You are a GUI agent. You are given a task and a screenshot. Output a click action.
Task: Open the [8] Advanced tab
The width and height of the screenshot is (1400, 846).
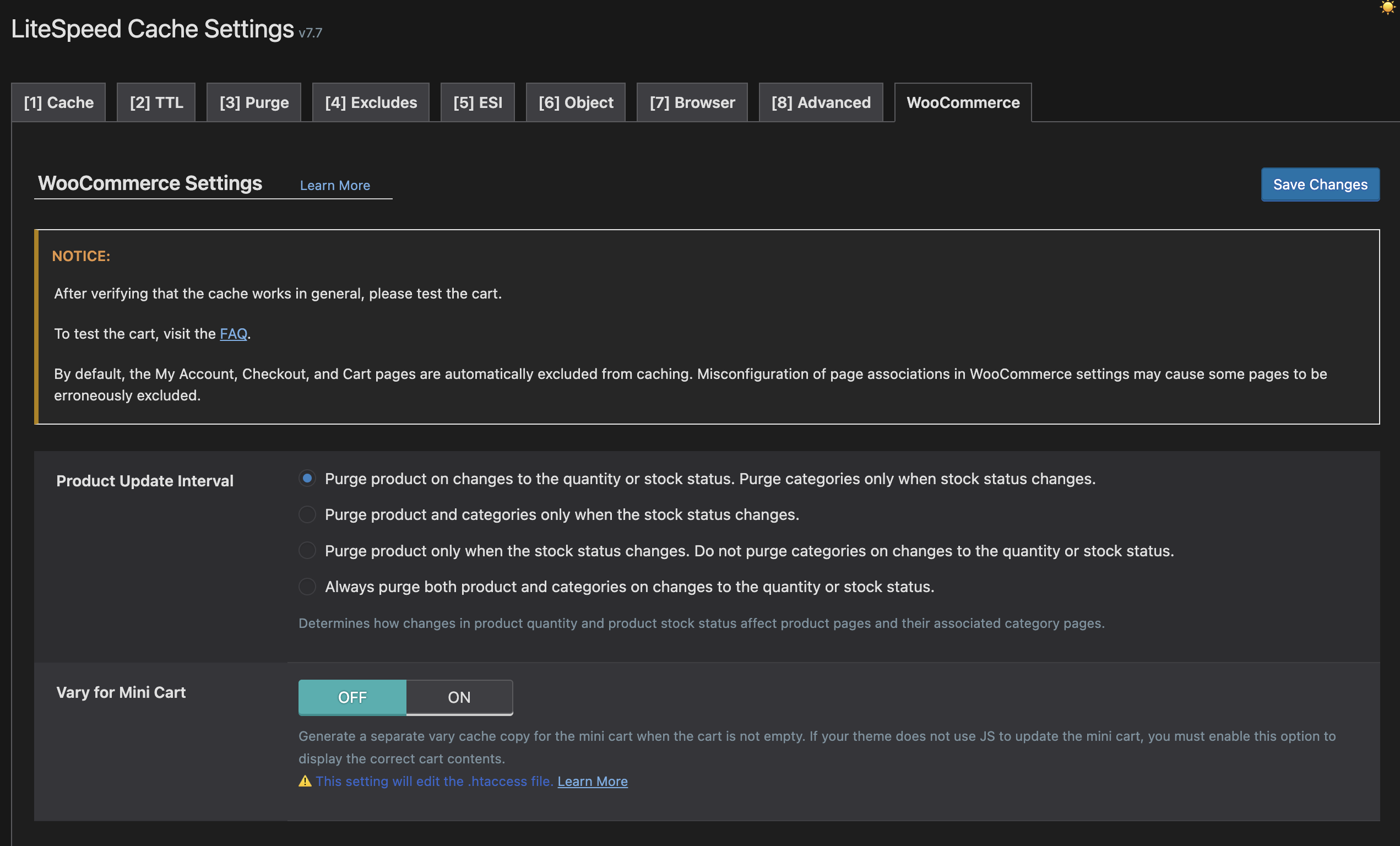[821, 102]
